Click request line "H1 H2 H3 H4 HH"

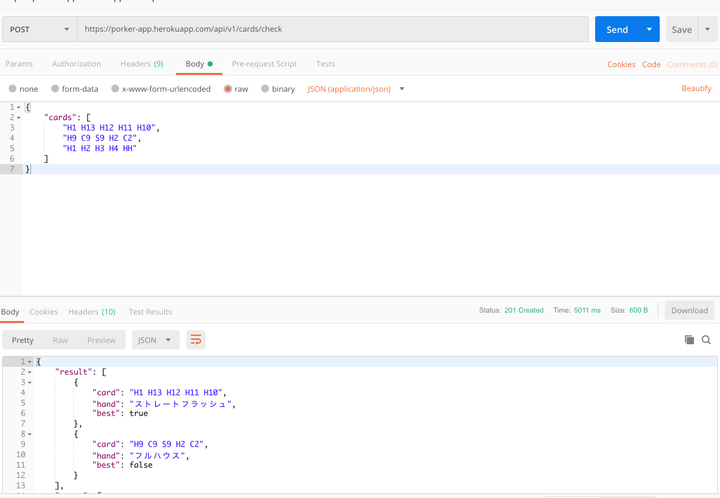pyautogui.click(x=99, y=148)
